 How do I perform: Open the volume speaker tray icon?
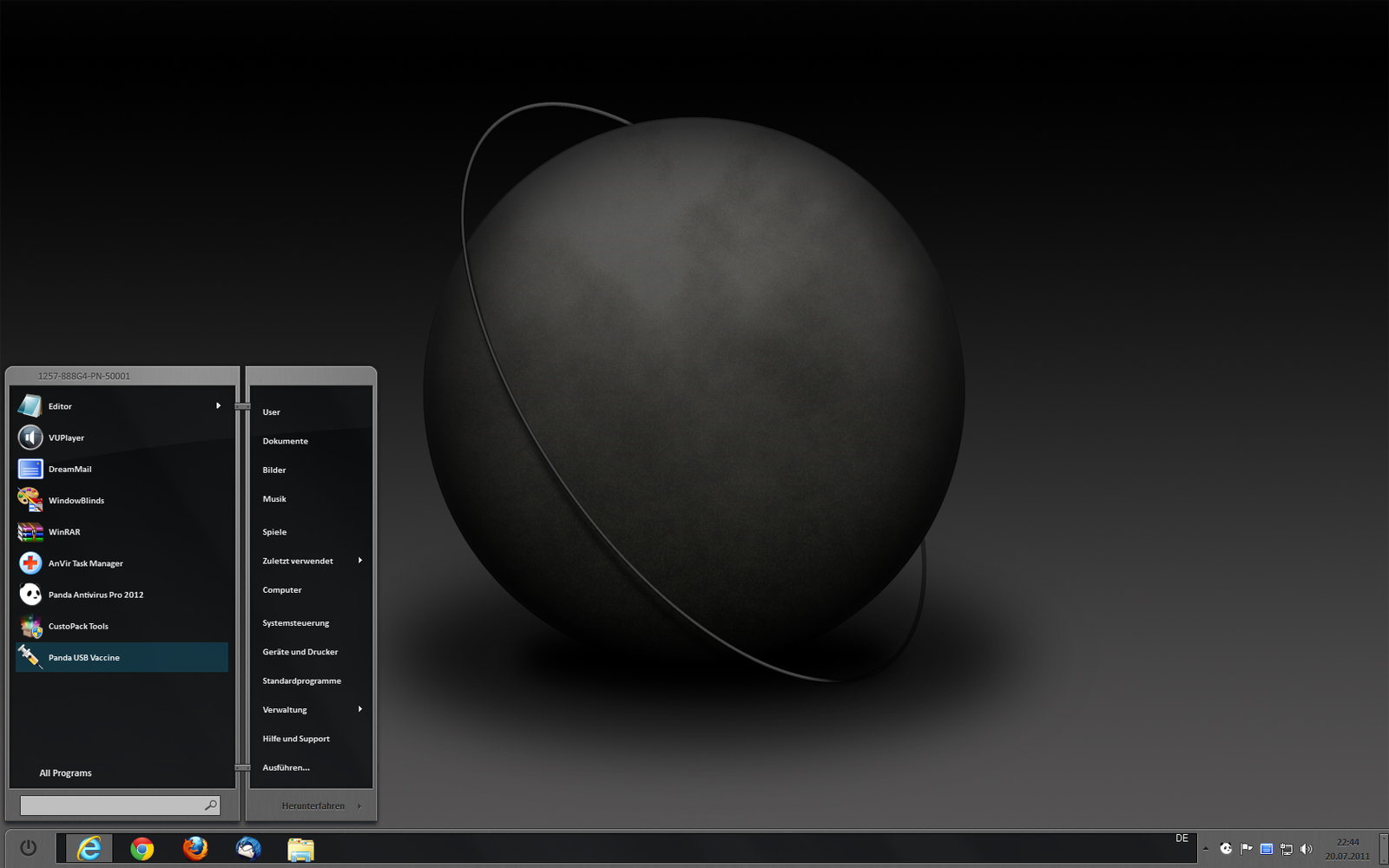click(1306, 849)
